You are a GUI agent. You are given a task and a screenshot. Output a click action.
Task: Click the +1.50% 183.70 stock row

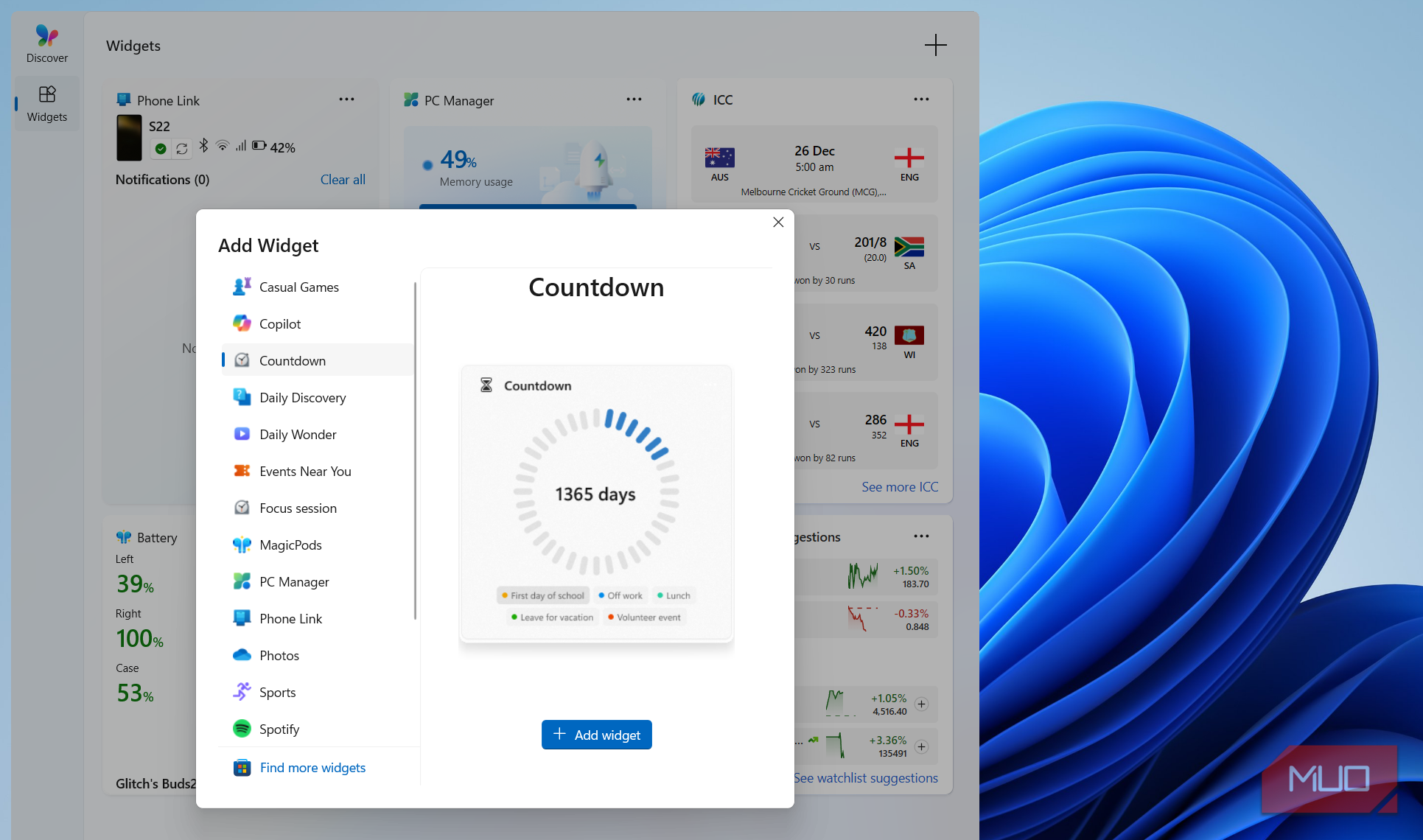866,577
